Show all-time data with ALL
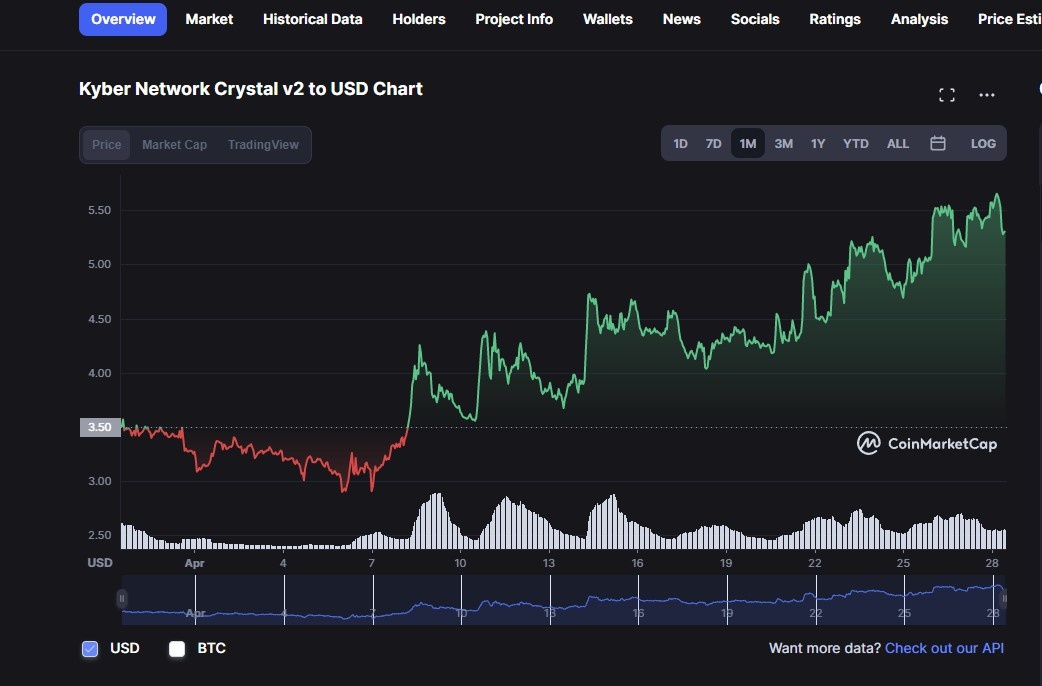Image resolution: width=1042 pixels, height=686 pixels. pos(897,143)
